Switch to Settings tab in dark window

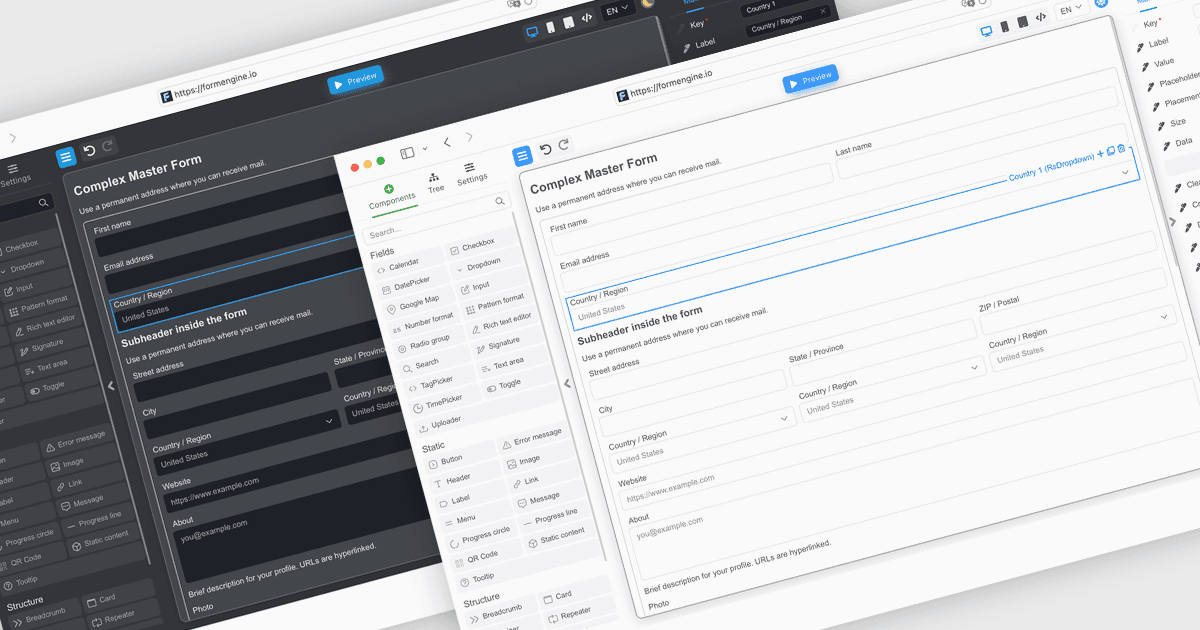click(14, 174)
